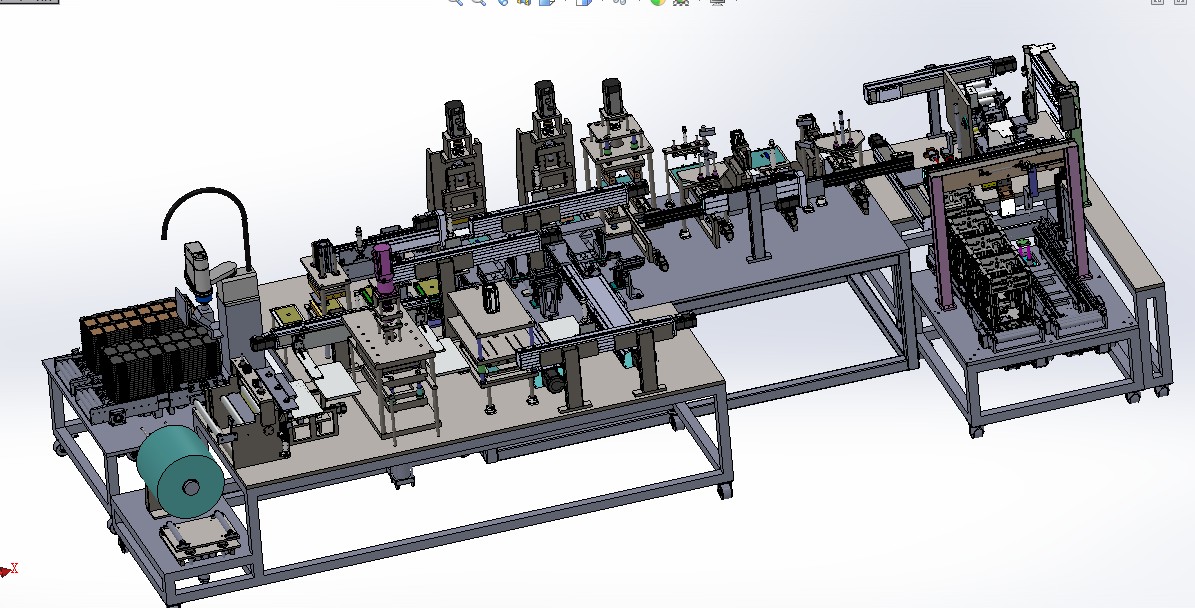This screenshot has width=1195, height=608.
Task: Select the caster wheel under main table corner
Action: click(723, 490)
